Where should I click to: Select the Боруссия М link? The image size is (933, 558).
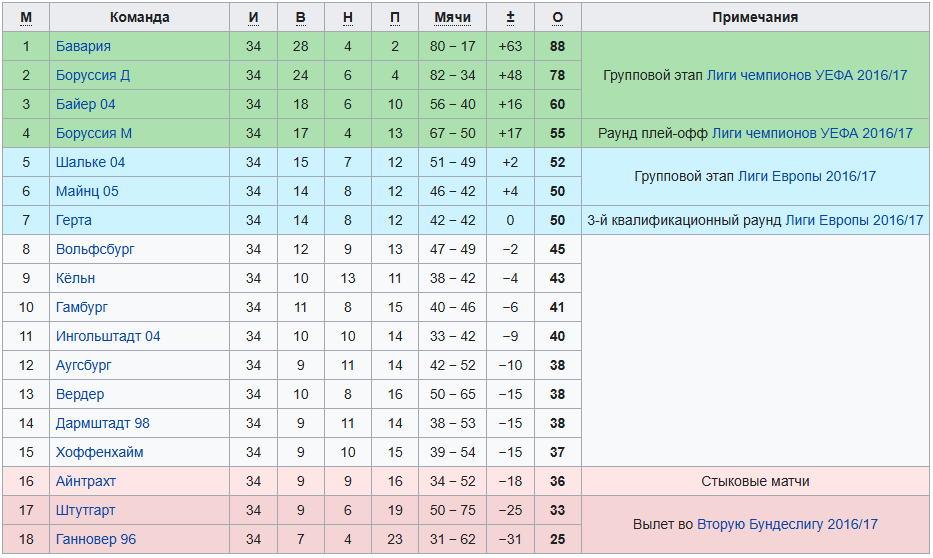94,133
